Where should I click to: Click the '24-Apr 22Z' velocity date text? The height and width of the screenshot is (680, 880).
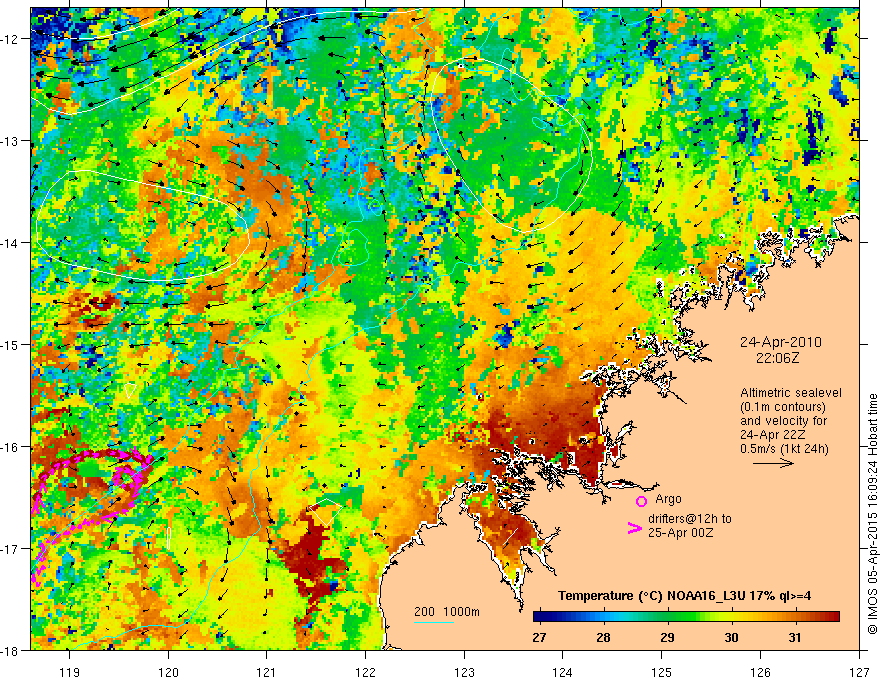pos(772,435)
